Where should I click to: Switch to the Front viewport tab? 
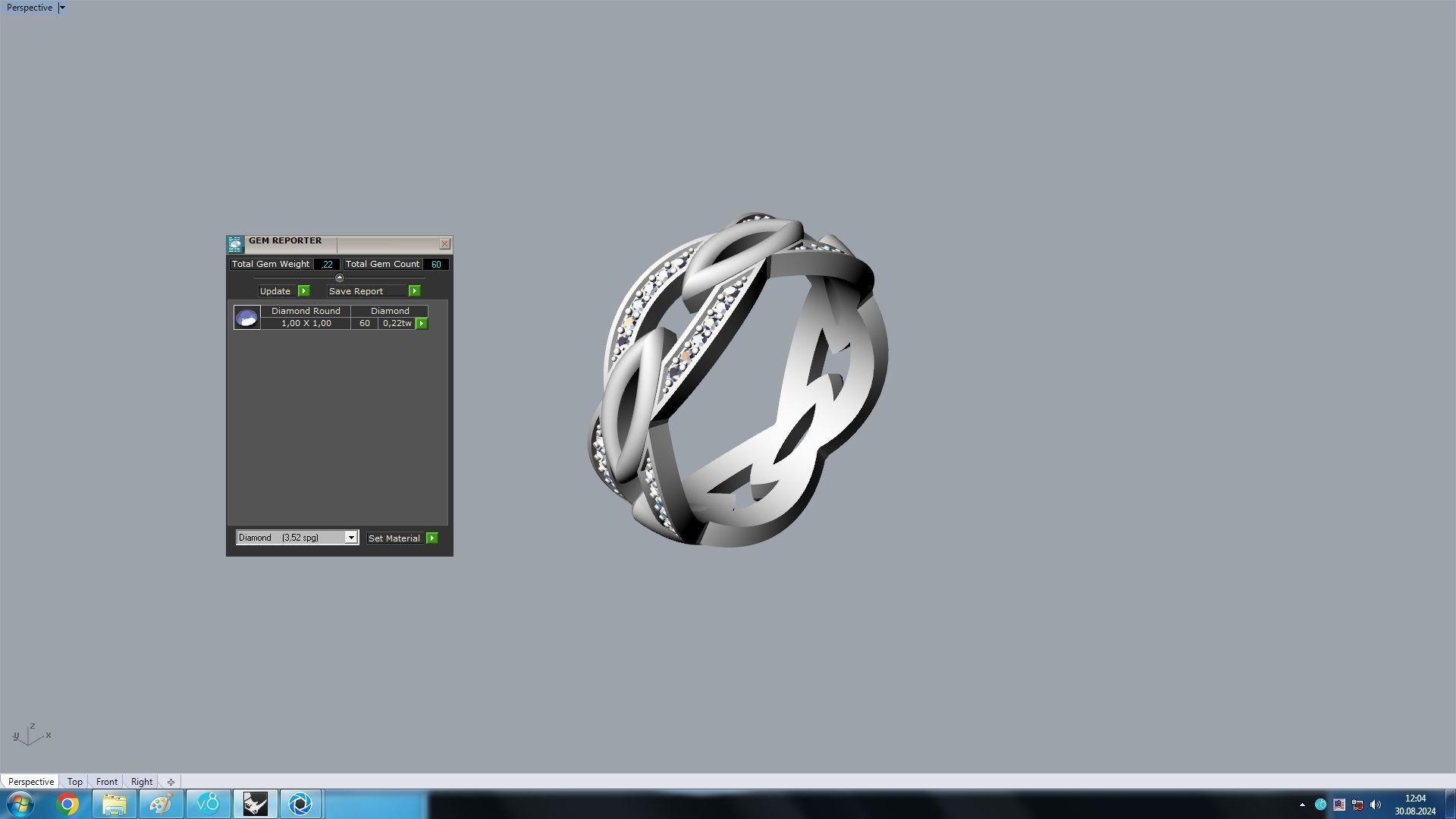[x=107, y=782]
